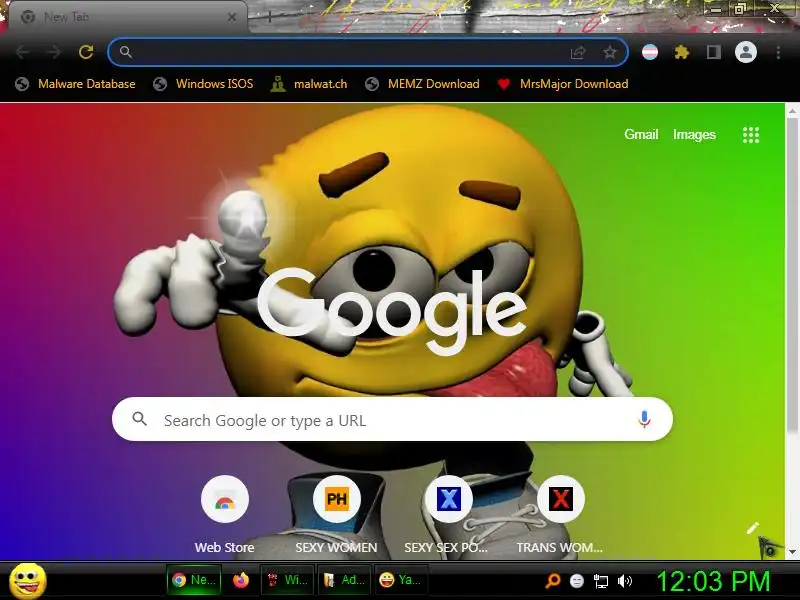This screenshot has height=600, width=800.
Task: Bookmark this tab with the star icon
Action: point(609,52)
